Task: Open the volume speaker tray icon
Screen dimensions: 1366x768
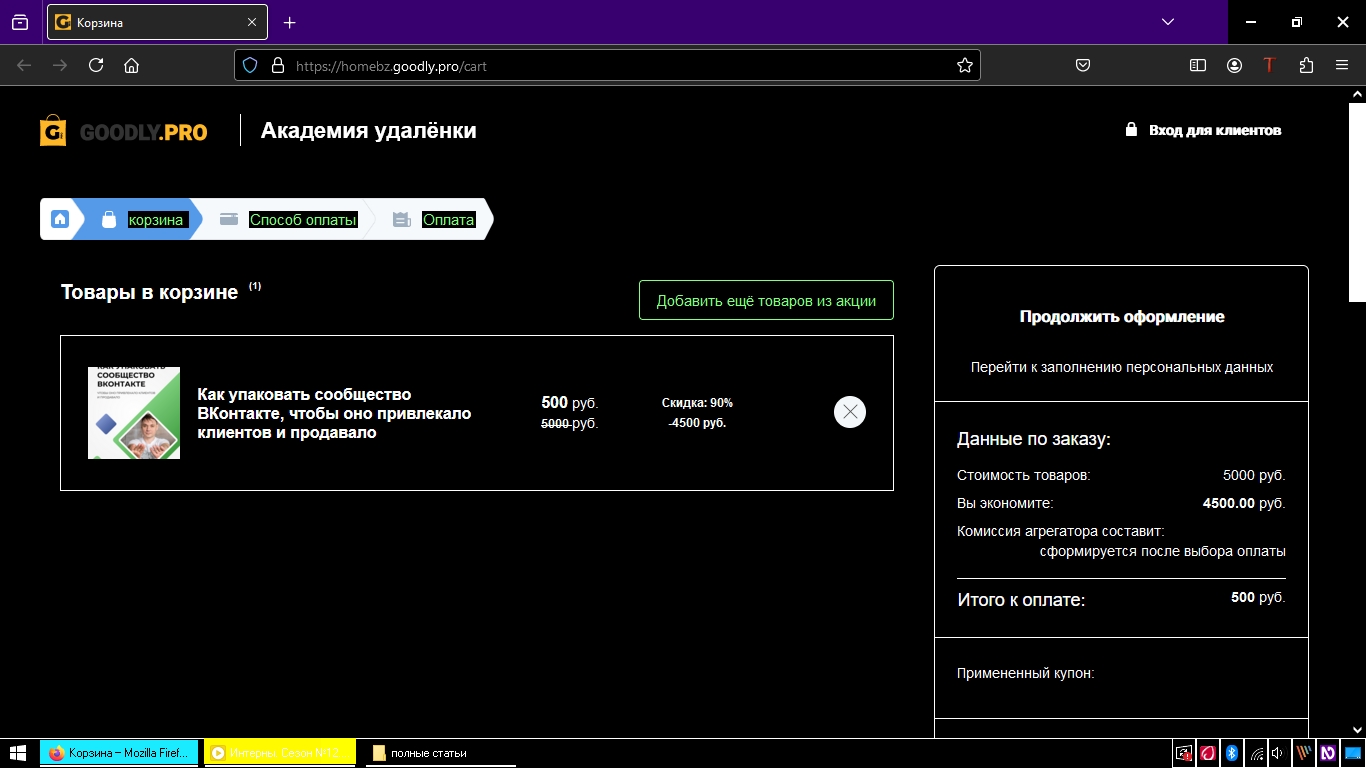Action: pyautogui.click(x=1279, y=753)
